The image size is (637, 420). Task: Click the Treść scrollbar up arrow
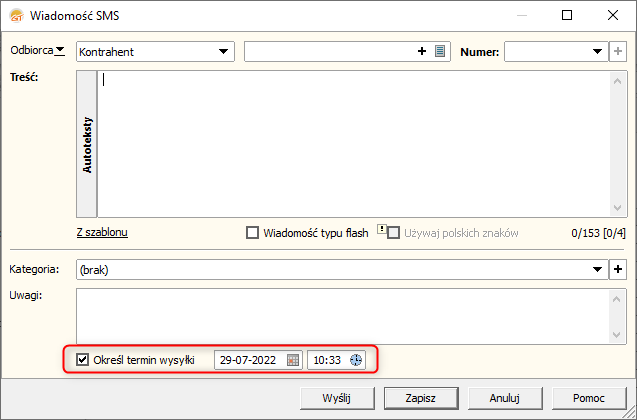pyautogui.click(x=618, y=81)
